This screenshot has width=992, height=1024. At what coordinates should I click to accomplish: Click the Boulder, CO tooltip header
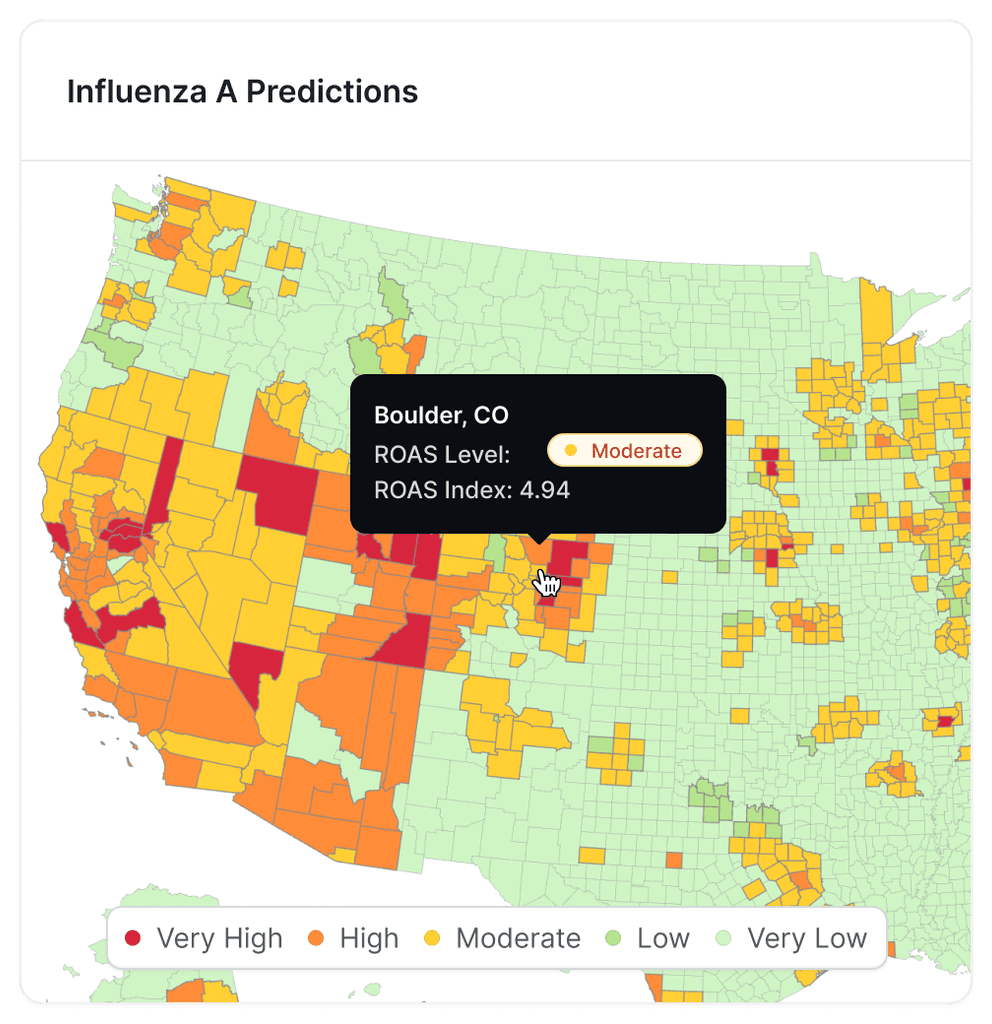[441, 415]
